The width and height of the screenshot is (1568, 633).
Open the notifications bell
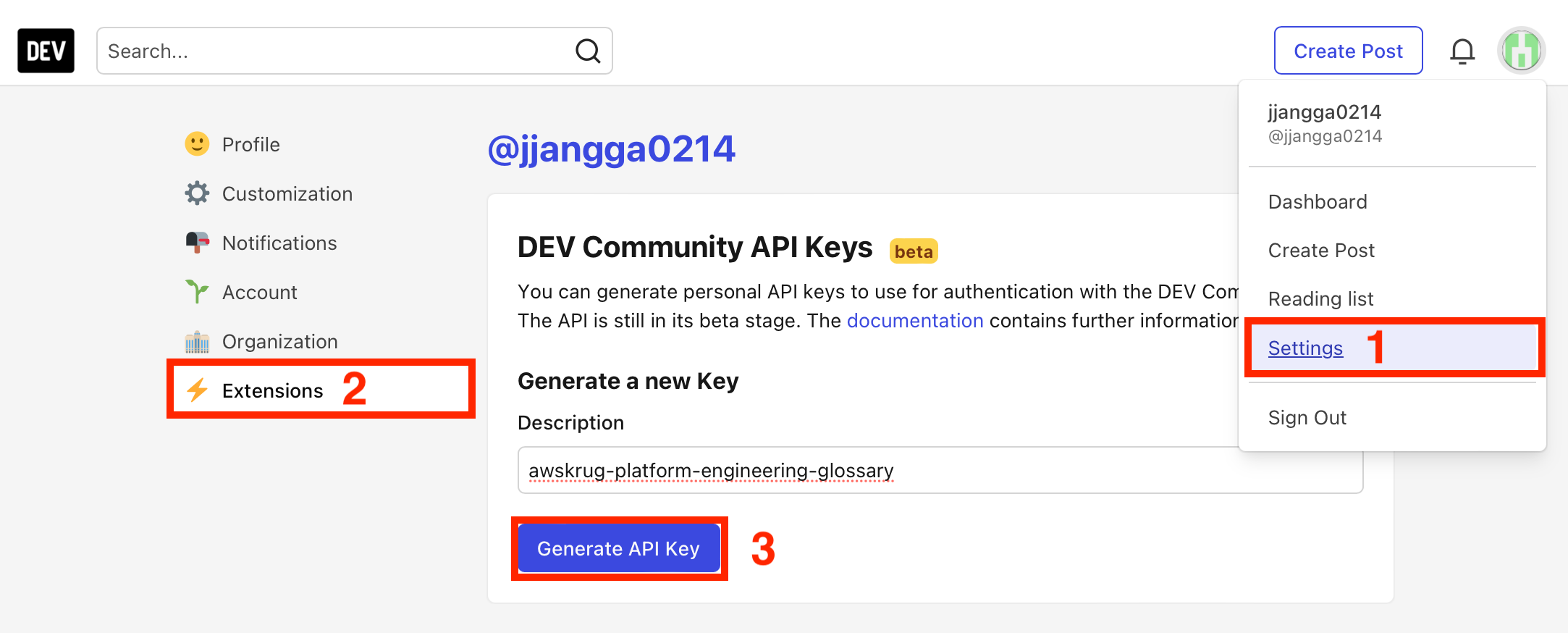pyautogui.click(x=1462, y=51)
